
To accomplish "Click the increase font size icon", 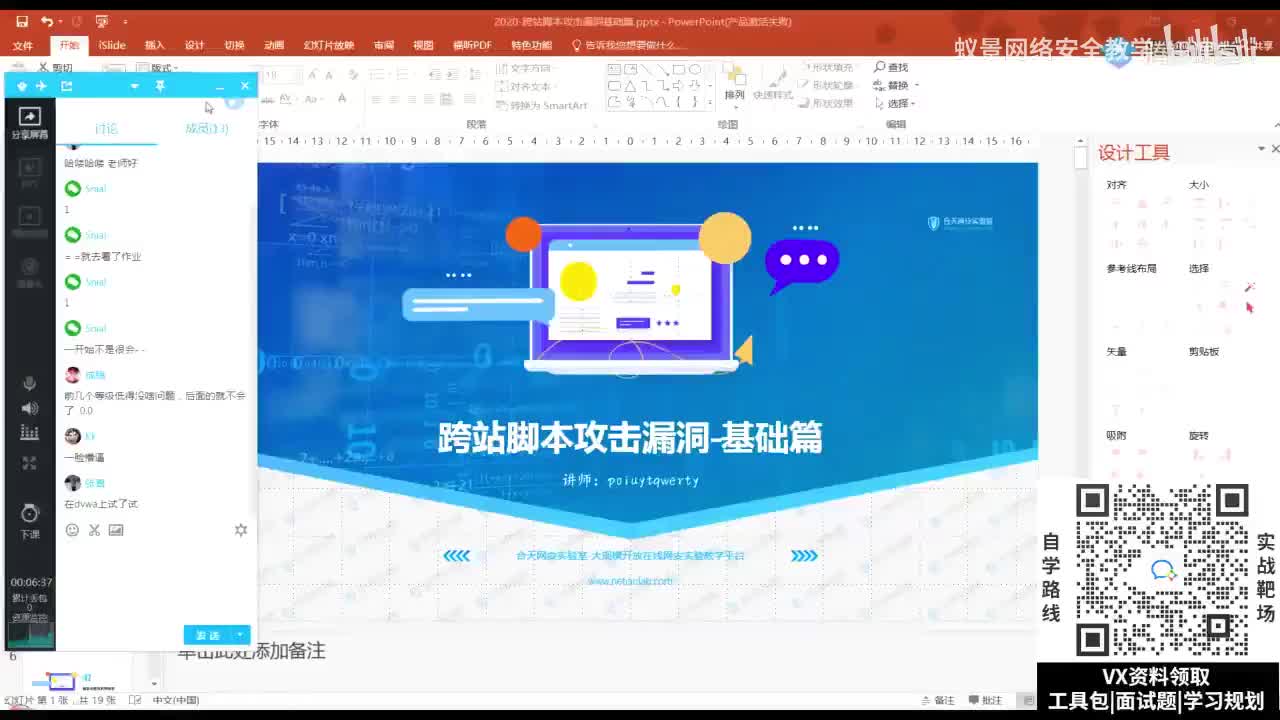I will click(313, 75).
